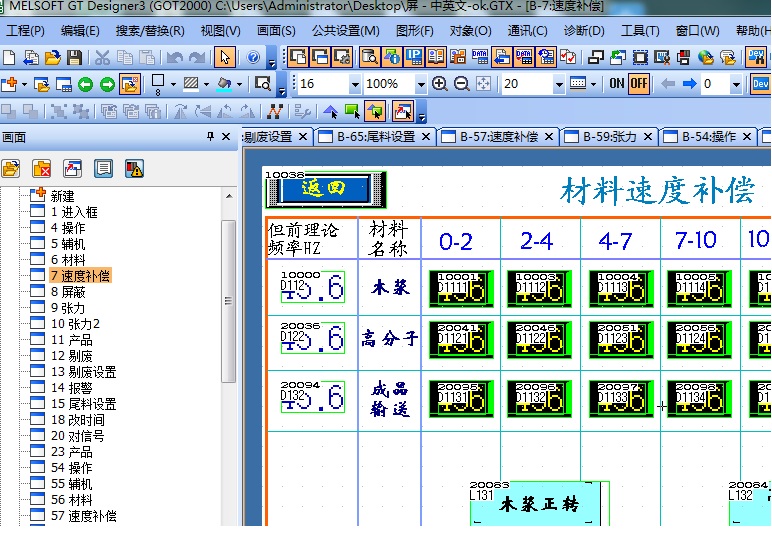This screenshot has height=541, width=772.
Task: Toggle object display to ON state
Action: [617, 84]
